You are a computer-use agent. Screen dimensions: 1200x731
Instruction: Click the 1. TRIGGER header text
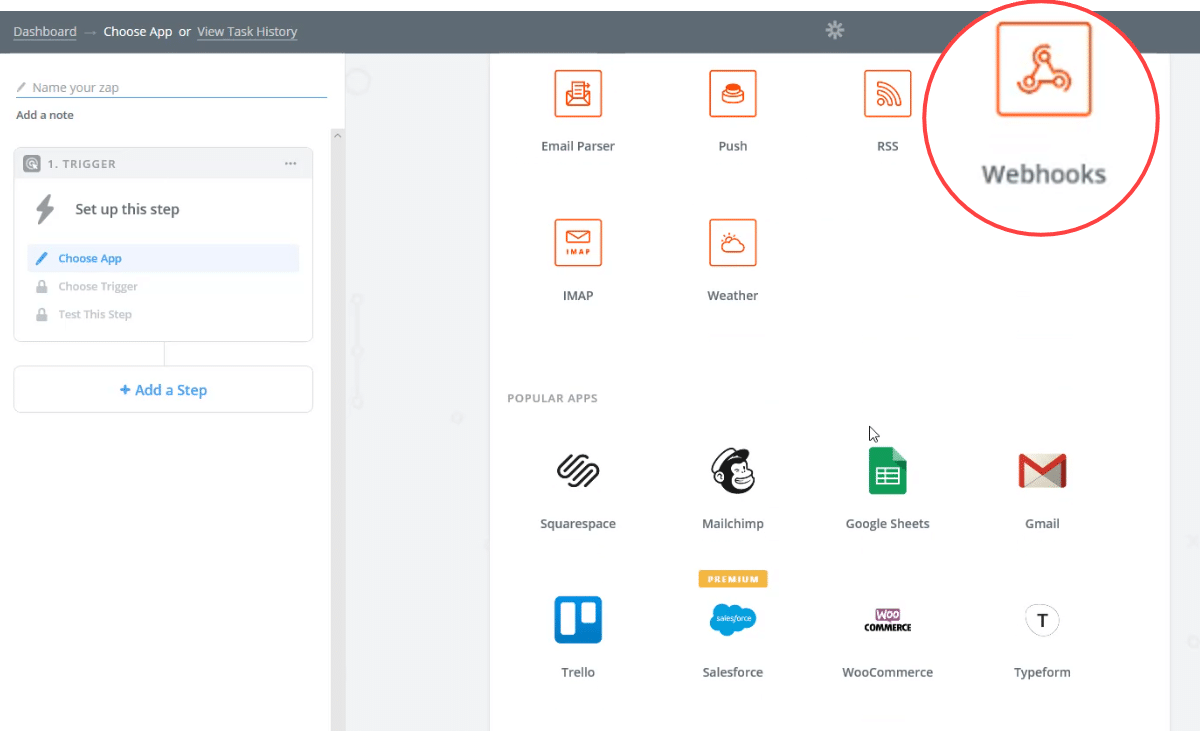coord(82,164)
